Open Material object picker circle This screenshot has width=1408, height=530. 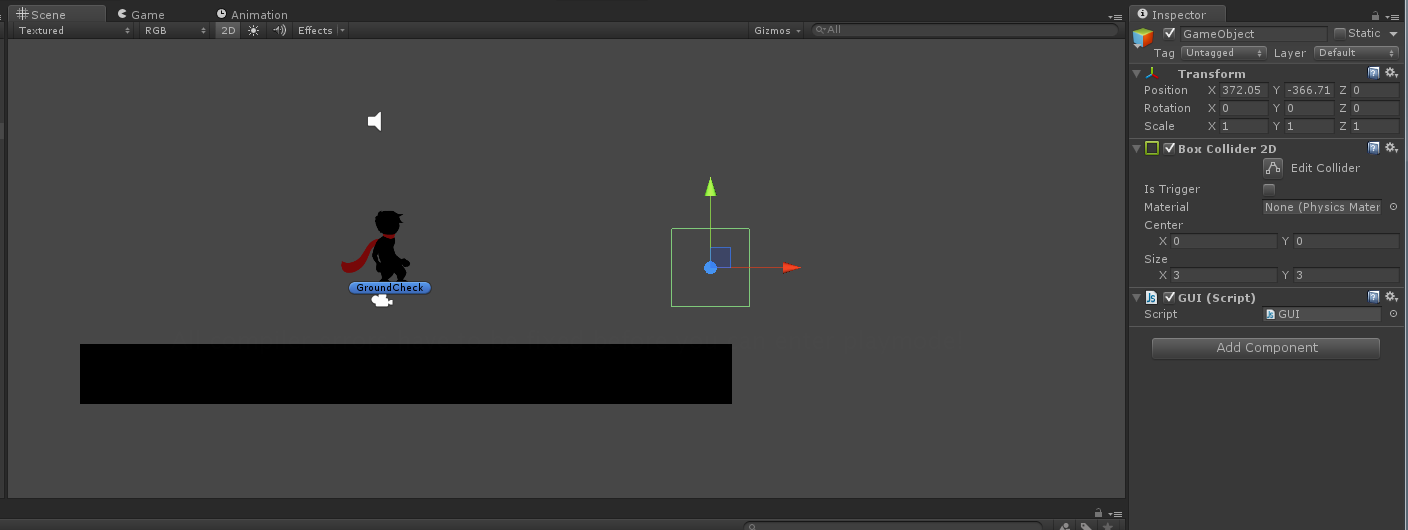pyautogui.click(x=1393, y=207)
